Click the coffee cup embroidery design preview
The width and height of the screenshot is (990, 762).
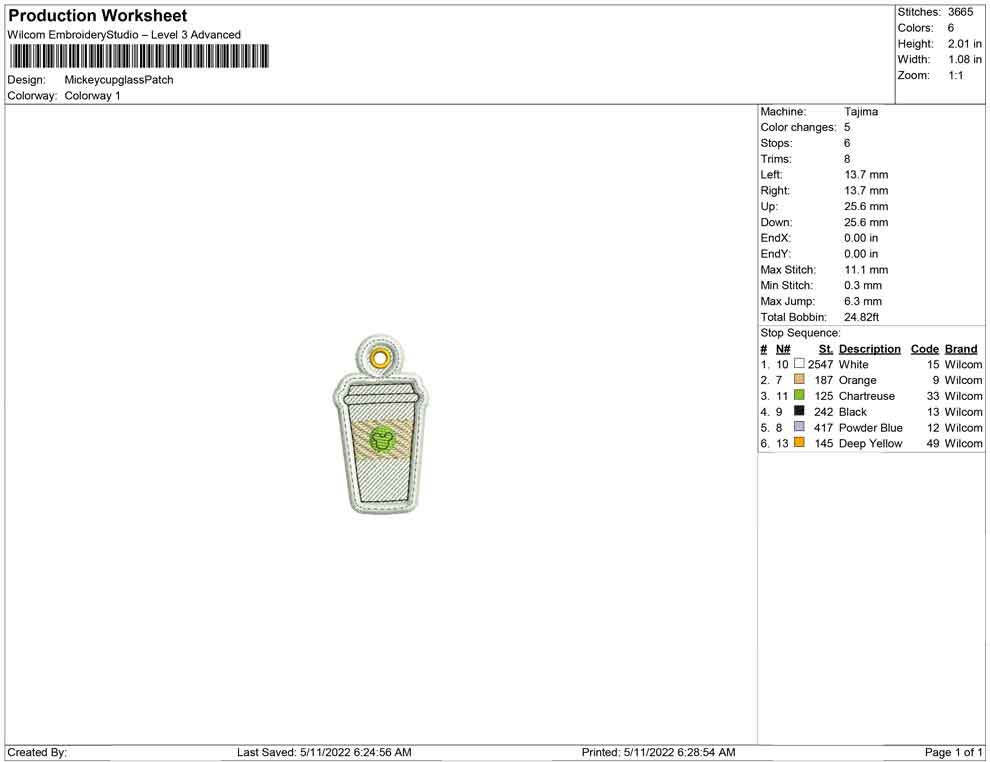381,424
